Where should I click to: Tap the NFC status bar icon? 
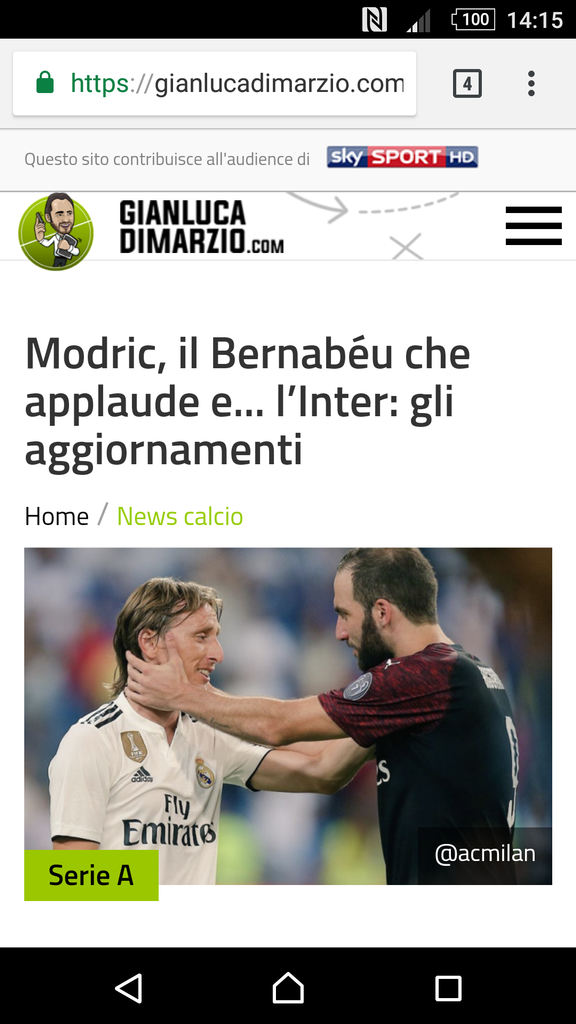[x=374, y=20]
